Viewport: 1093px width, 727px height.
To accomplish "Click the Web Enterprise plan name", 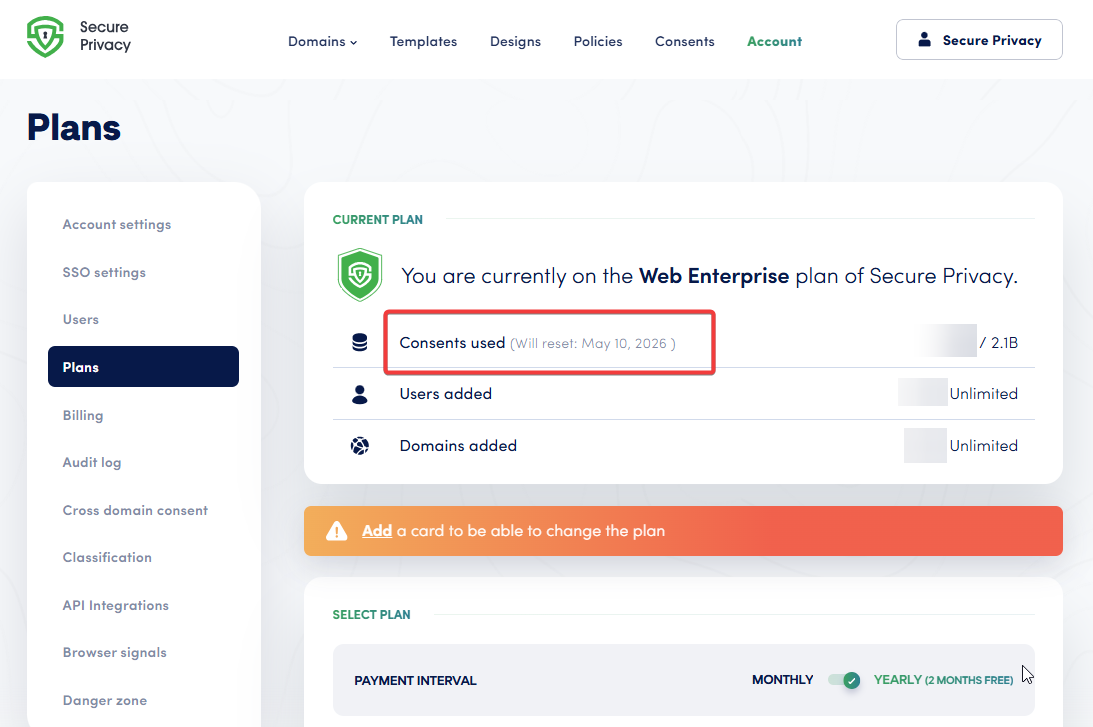I will click(714, 276).
